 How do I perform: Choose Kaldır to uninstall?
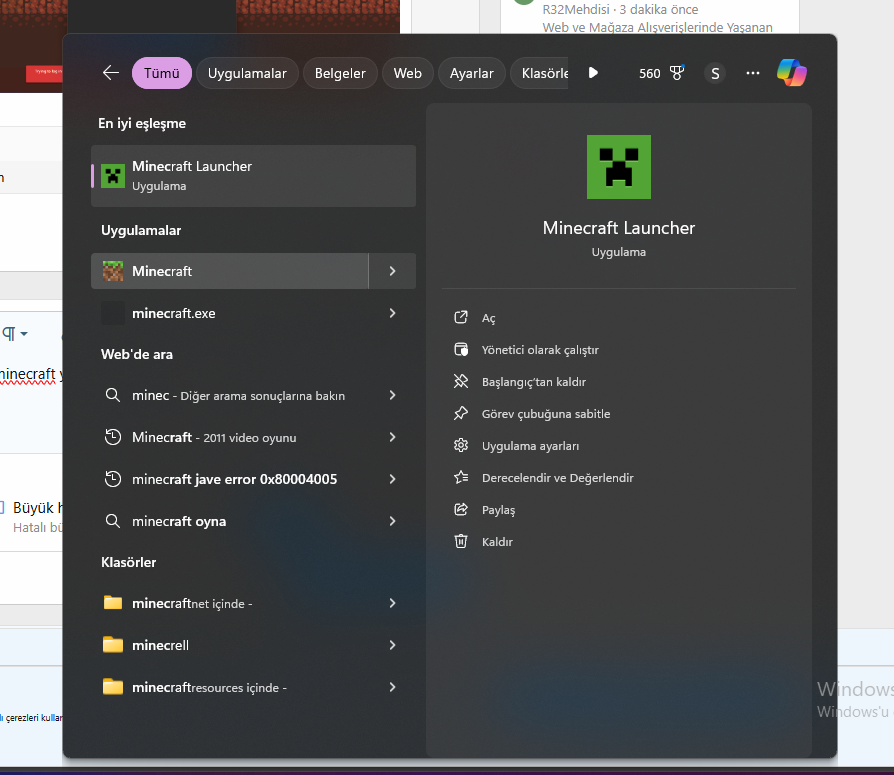click(x=497, y=542)
